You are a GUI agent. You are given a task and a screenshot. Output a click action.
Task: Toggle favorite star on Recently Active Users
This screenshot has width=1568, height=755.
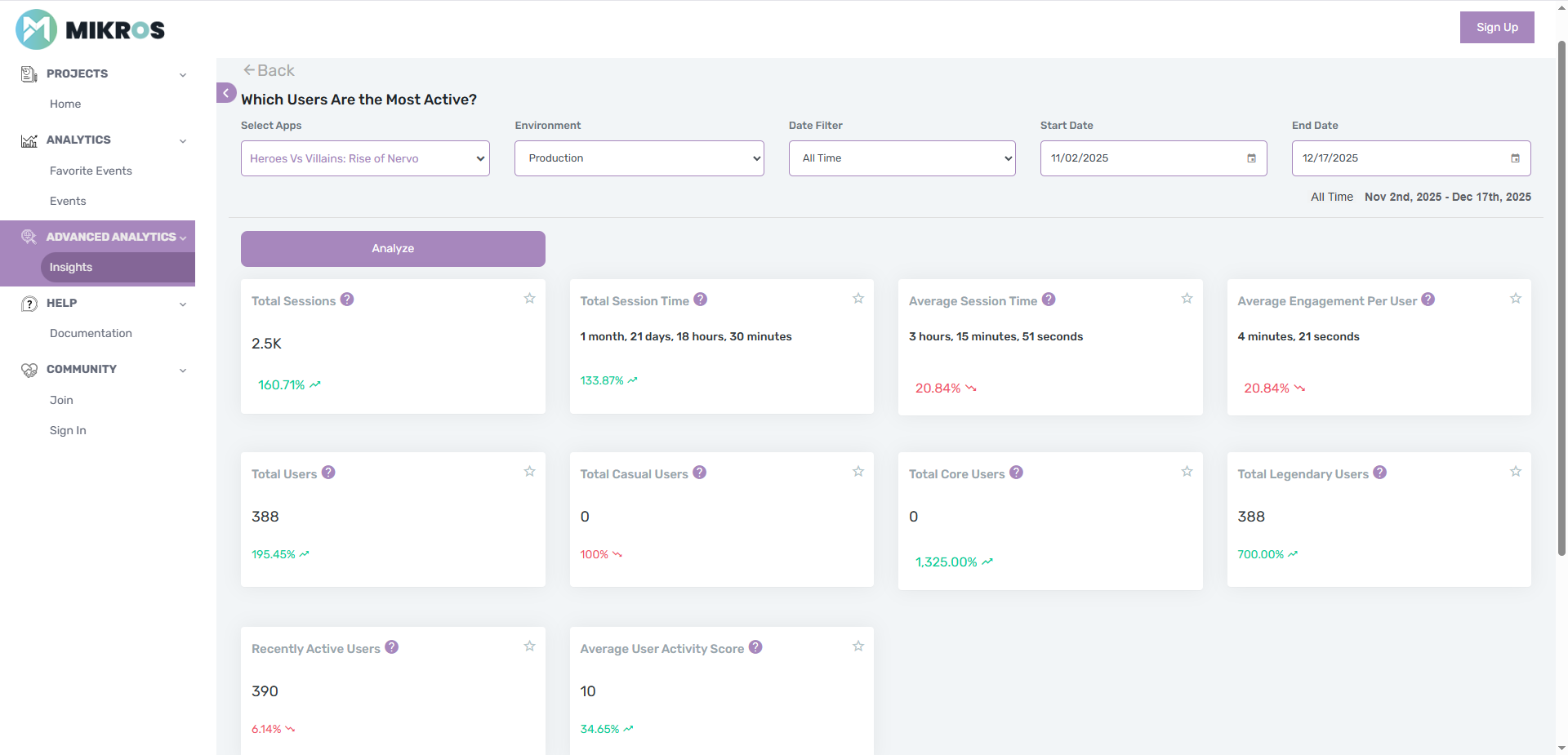529,646
